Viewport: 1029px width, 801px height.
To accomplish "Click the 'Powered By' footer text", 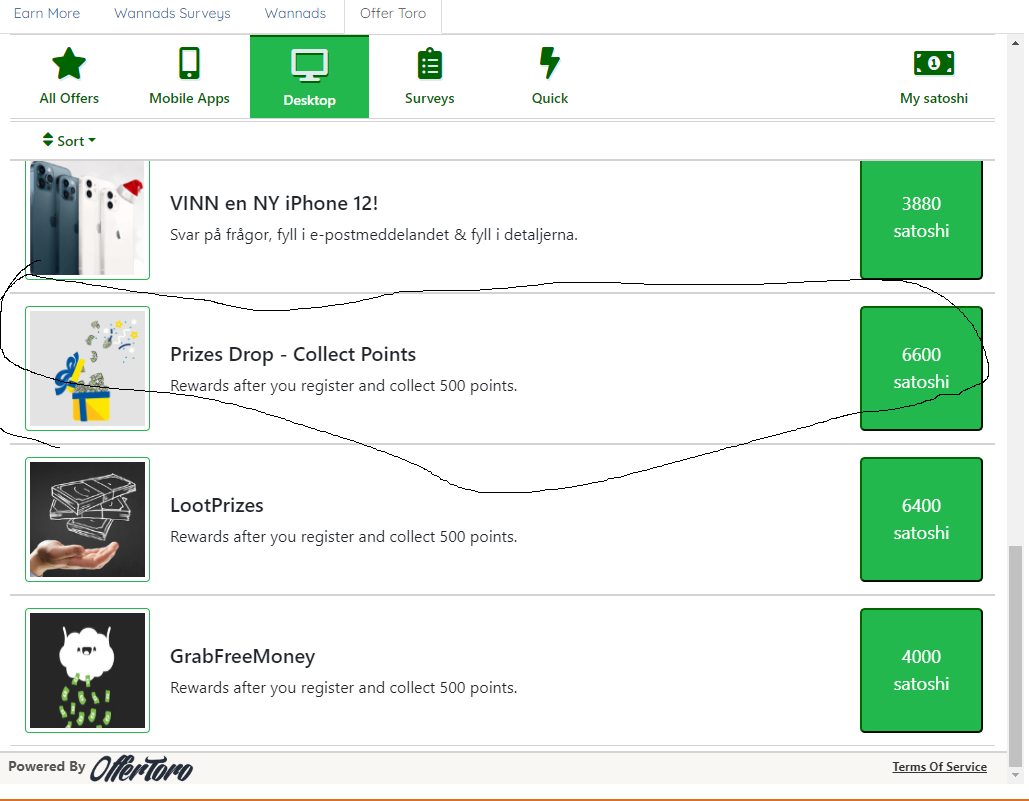I will pyautogui.click(x=47, y=766).
